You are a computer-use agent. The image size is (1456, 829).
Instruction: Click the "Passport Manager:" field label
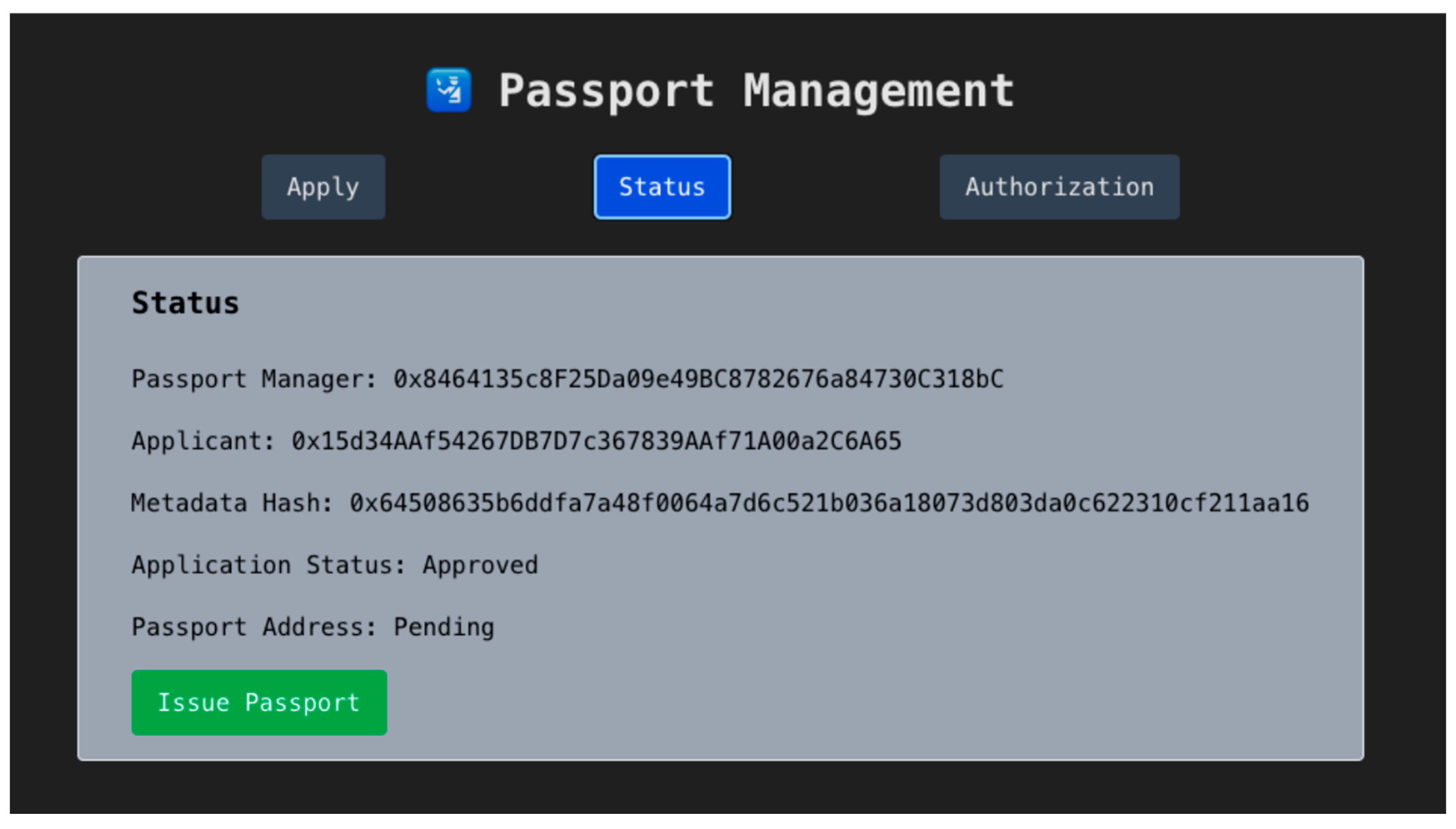click(x=254, y=379)
